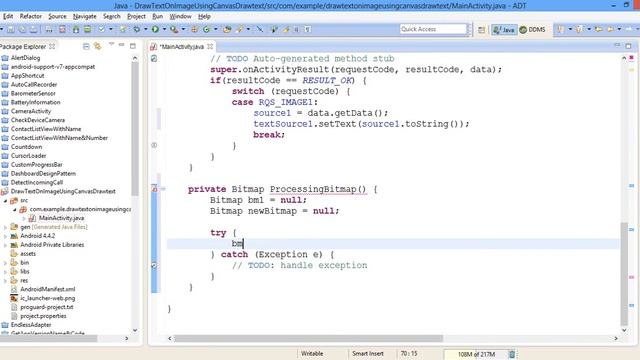
Task: Minimize the Package Explorer view
Action: point(122,45)
